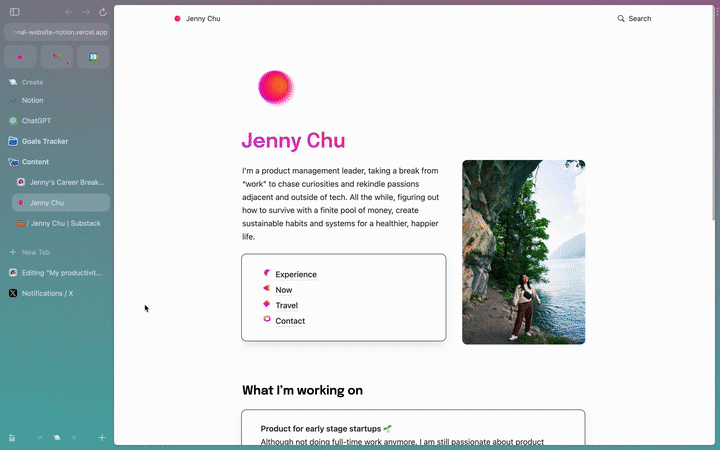Image resolution: width=720 pixels, height=450 pixels.
Task: Click the page vertical scrollbar
Action: [712, 115]
